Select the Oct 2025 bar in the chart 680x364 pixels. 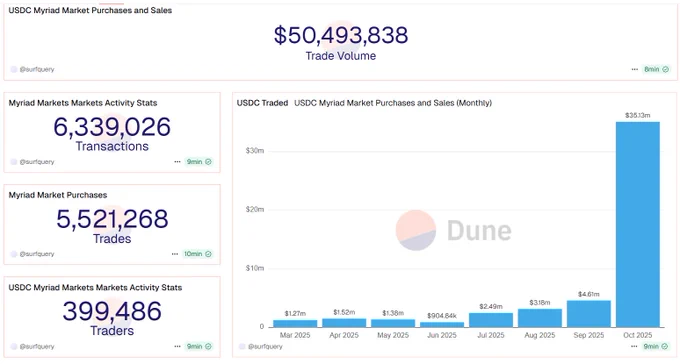pyautogui.click(x=638, y=224)
